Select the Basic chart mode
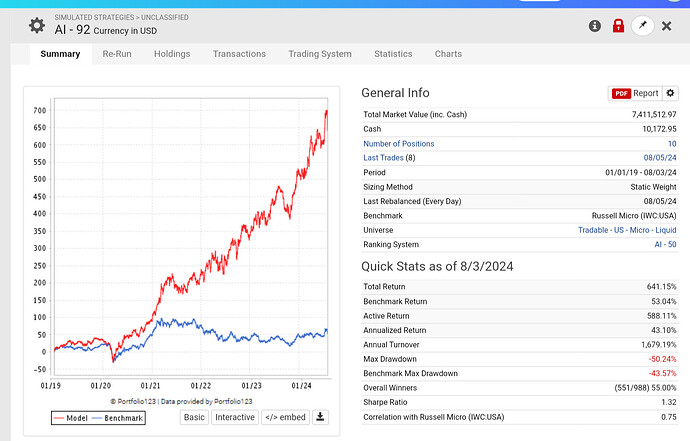 [x=194, y=417]
